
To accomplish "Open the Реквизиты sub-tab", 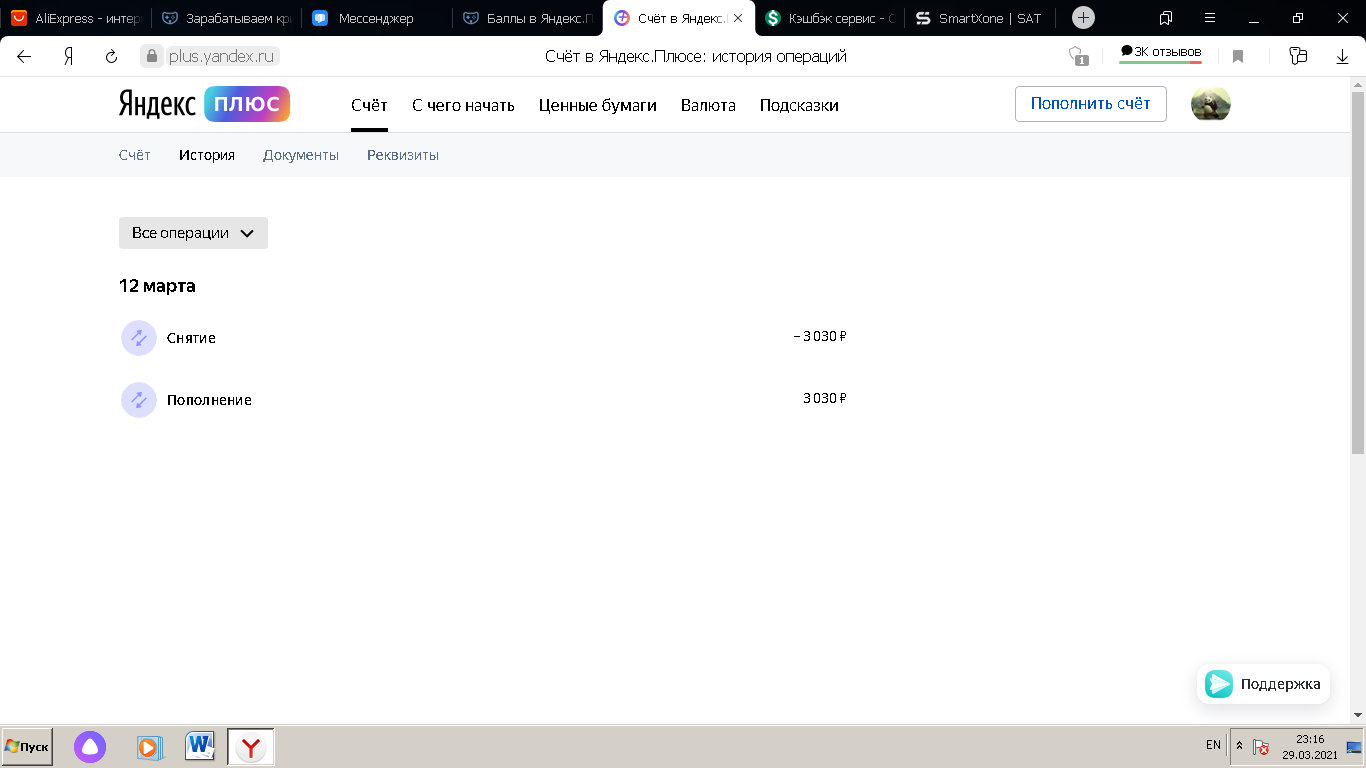I will tap(403, 155).
